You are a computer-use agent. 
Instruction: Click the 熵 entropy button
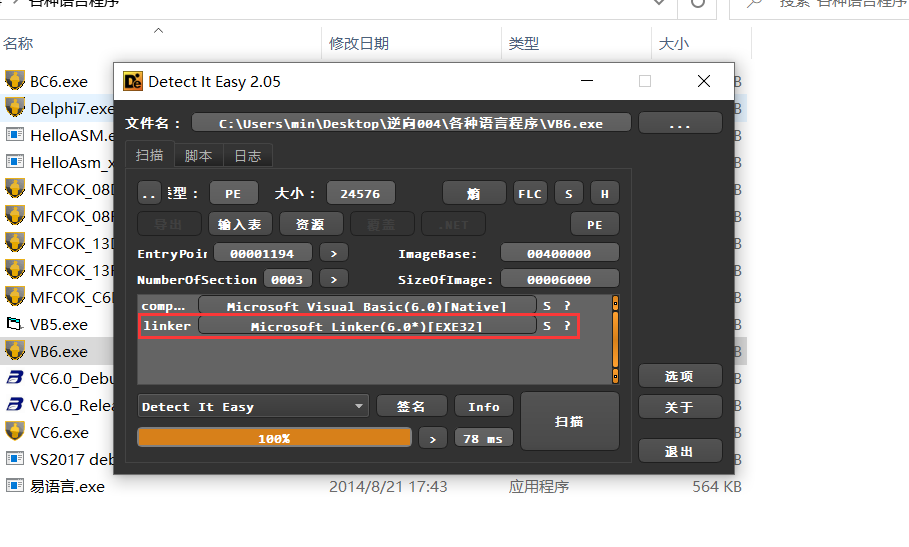(474, 194)
